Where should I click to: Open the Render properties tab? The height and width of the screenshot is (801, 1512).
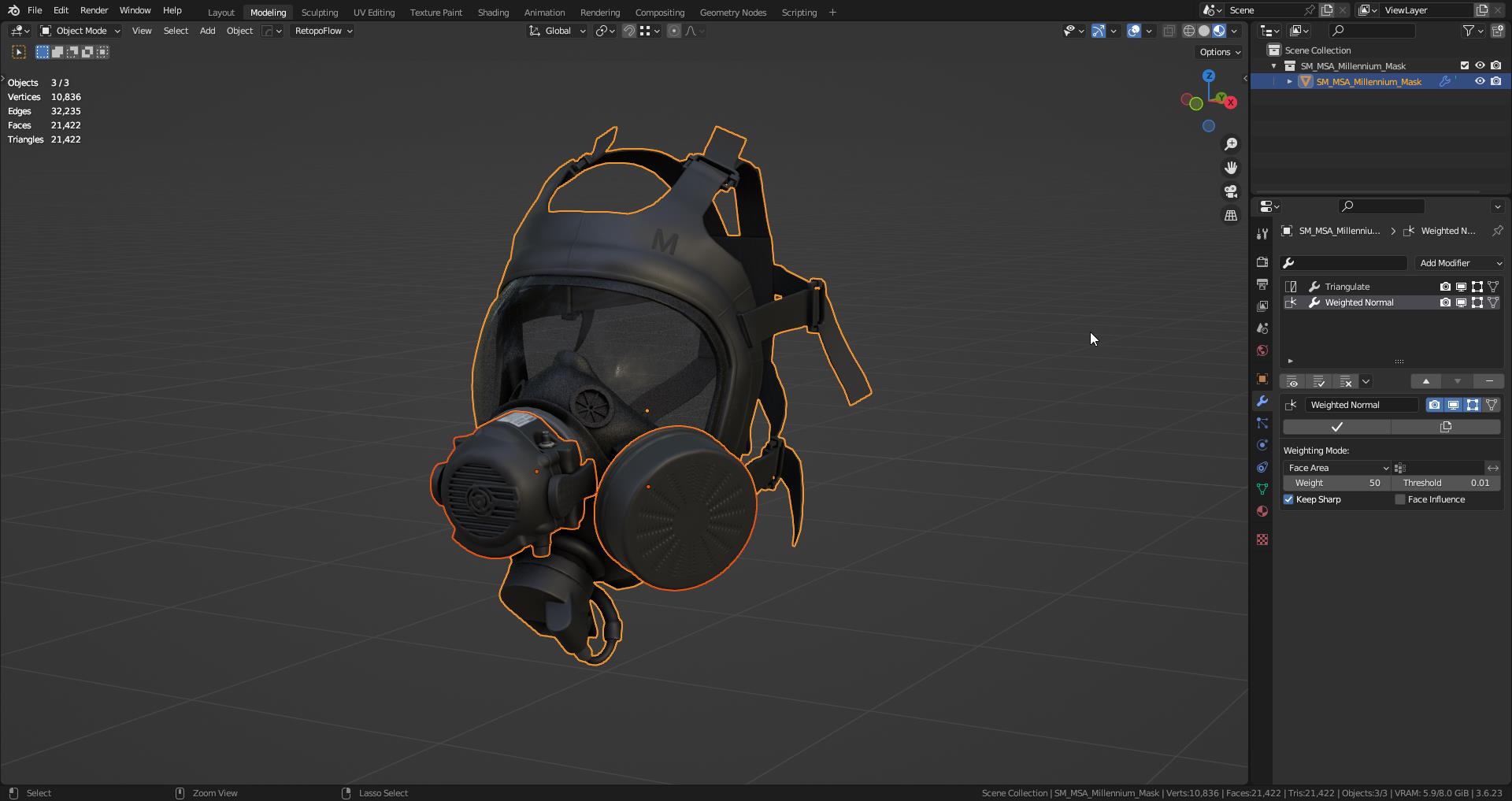click(1262, 262)
